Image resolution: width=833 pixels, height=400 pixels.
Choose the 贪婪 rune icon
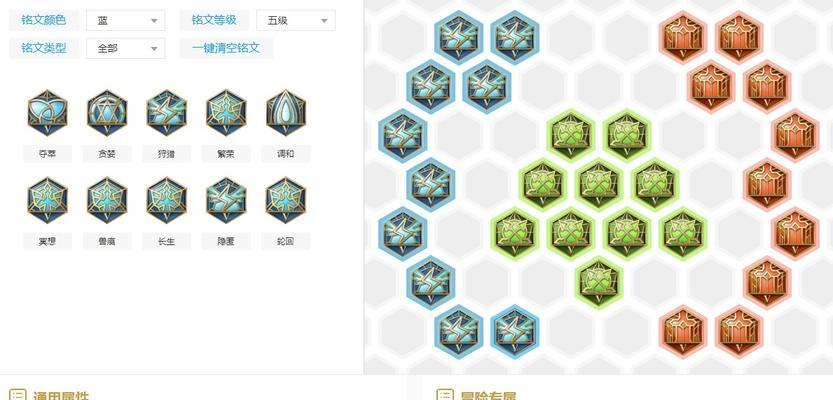[107, 113]
